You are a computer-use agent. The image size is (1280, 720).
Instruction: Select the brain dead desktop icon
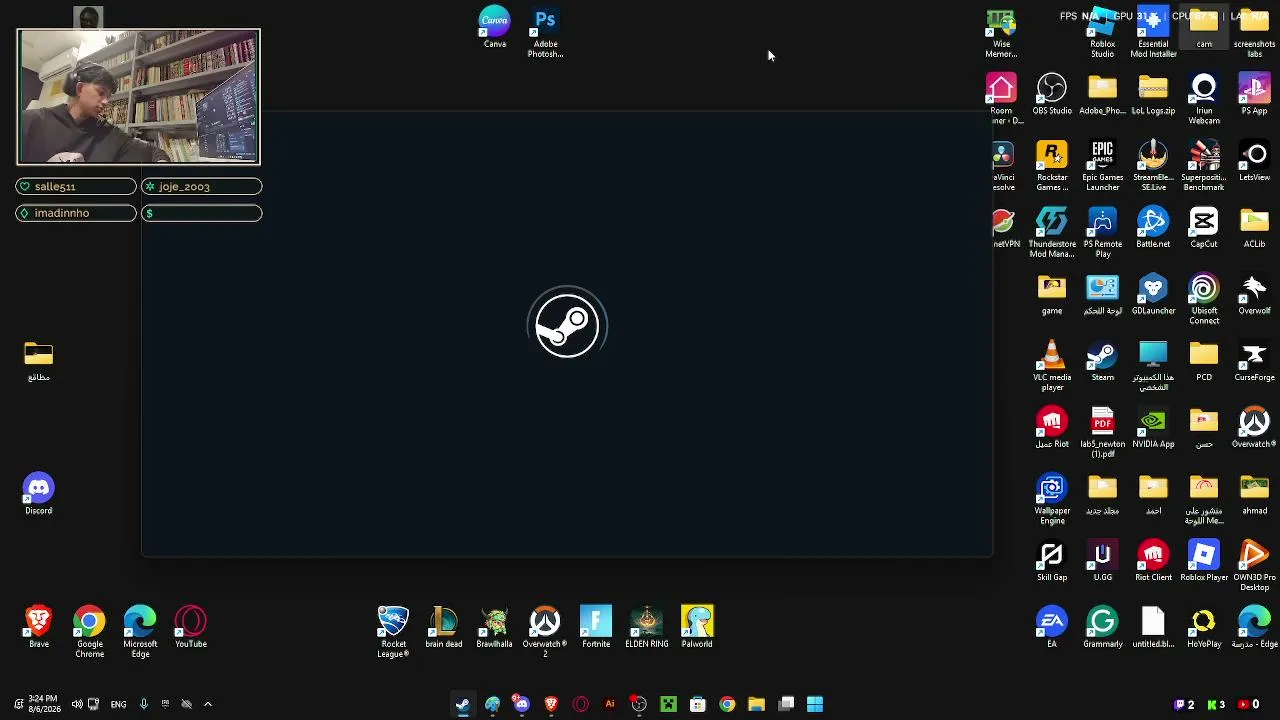[x=443, y=628]
